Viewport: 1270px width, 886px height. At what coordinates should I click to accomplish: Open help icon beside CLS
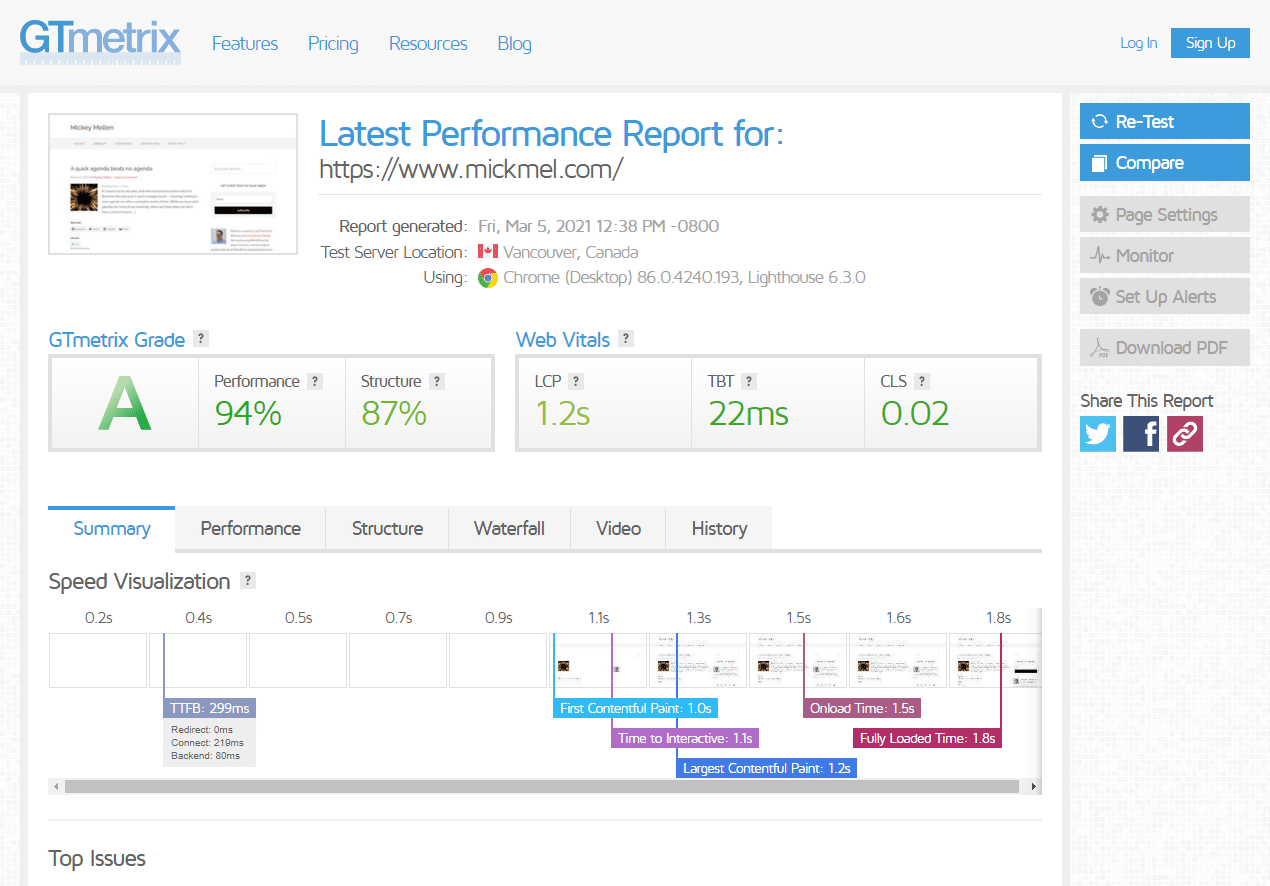(x=922, y=381)
